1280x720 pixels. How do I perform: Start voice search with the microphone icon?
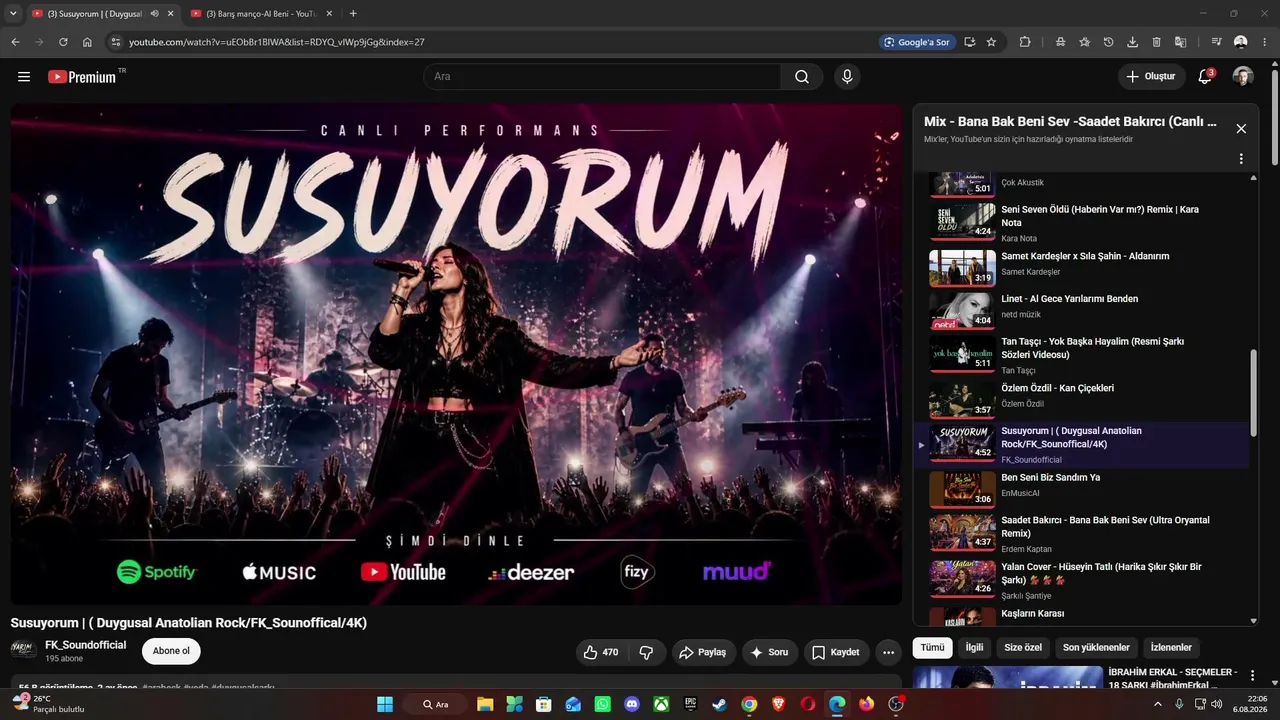pos(847,77)
